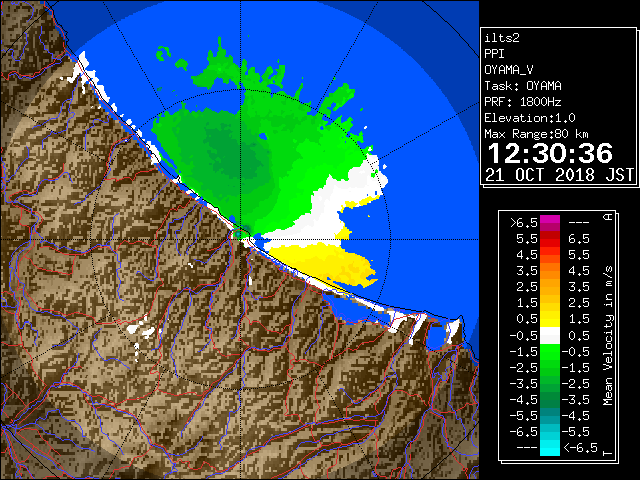The image size is (640, 480).
Task: Click the yellow legend band near 1.5
Action: tap(550, 319)
